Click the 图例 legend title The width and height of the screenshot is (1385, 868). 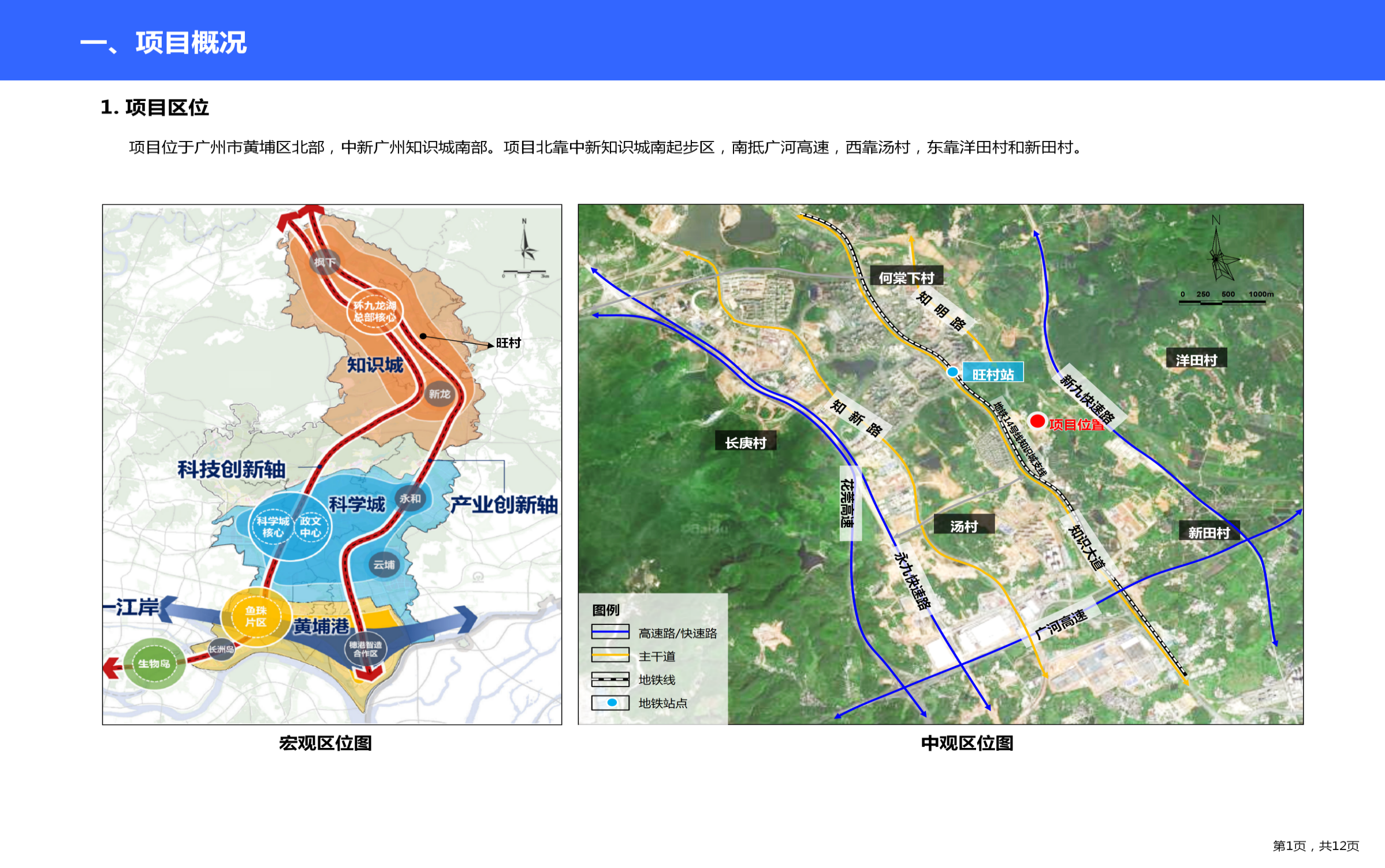click(606, 610)
